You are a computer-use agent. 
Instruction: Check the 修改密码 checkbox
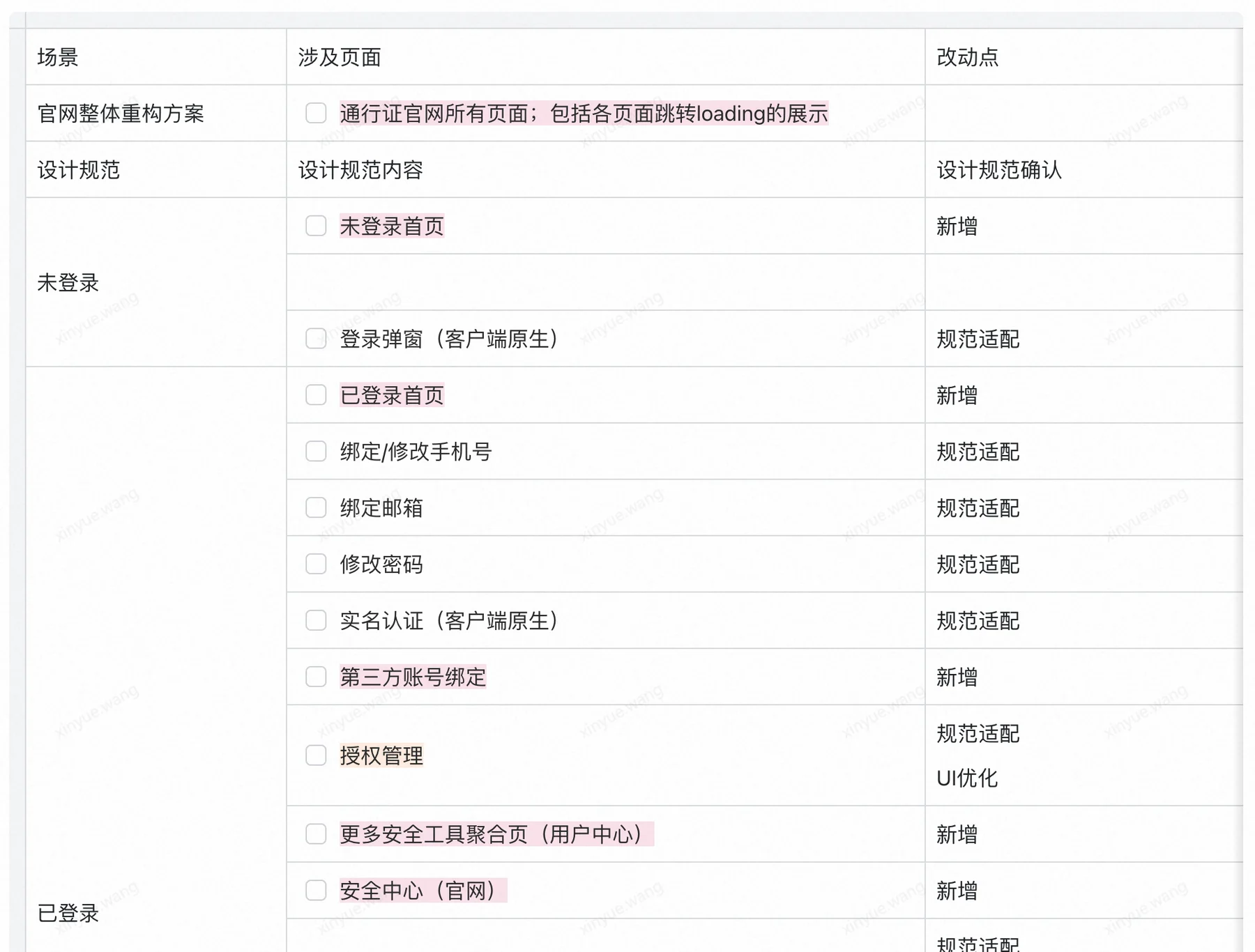[316, 564]
